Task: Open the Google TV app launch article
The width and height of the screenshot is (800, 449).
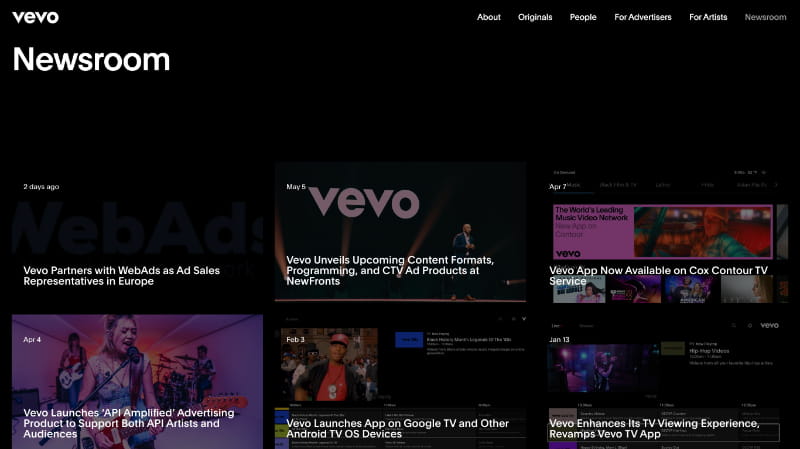Action: [397, 429]
